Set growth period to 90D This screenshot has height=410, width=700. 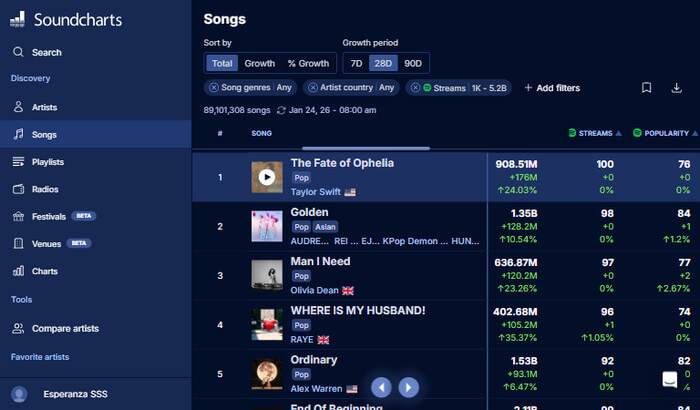point(413,63)
